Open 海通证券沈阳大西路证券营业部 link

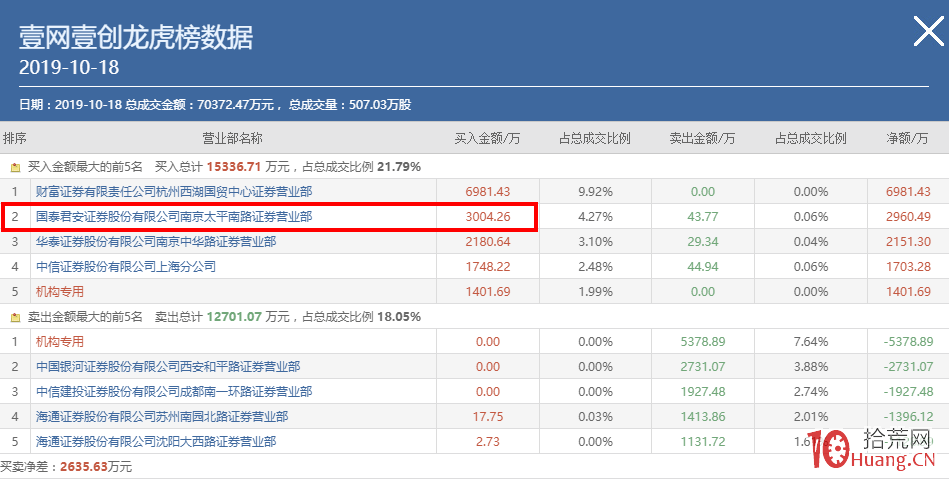pos(156,441)
